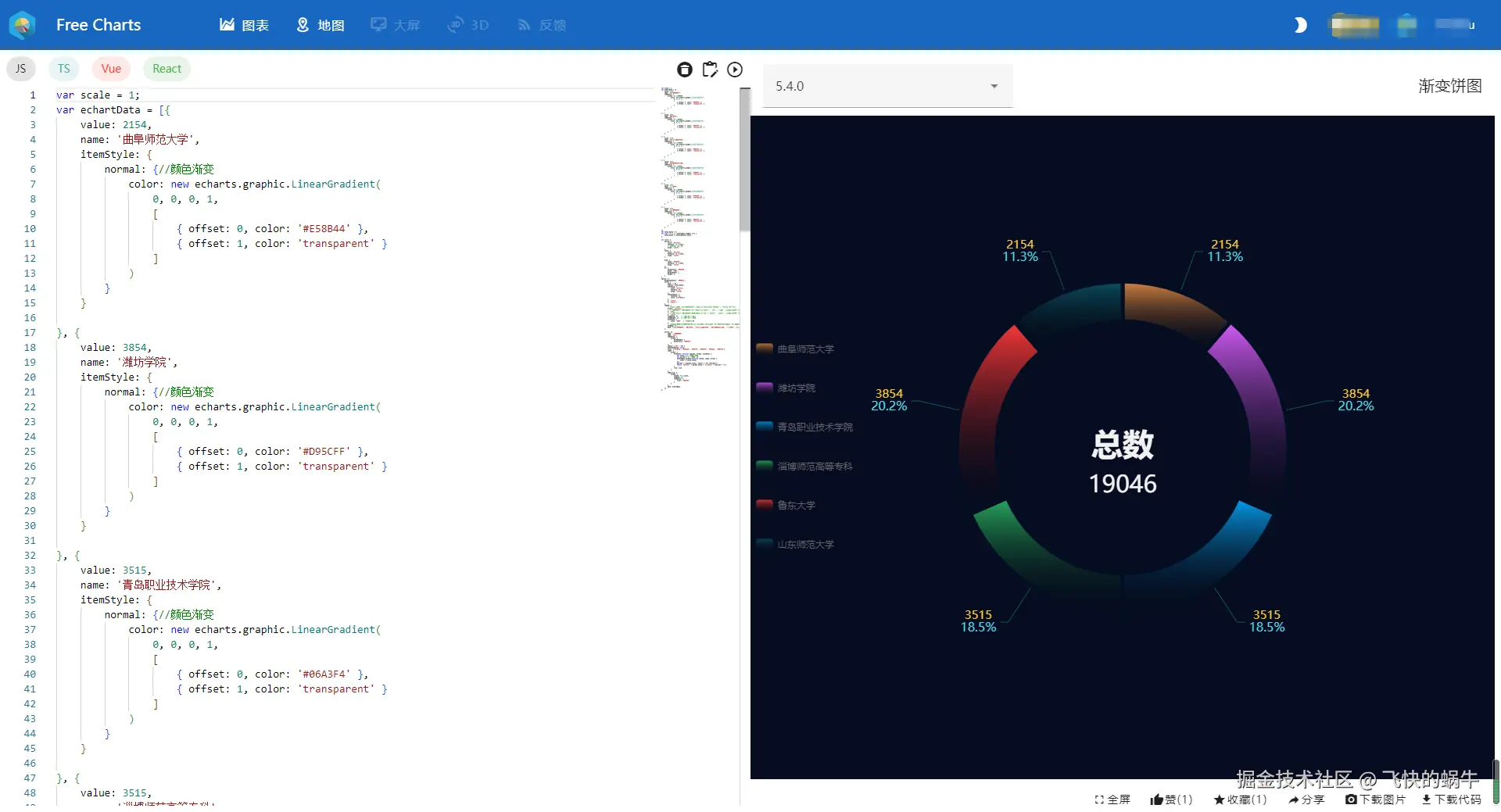Share the chart using 分享 icon
The image size is (1501, 812).
click(x=1306, y=799)
